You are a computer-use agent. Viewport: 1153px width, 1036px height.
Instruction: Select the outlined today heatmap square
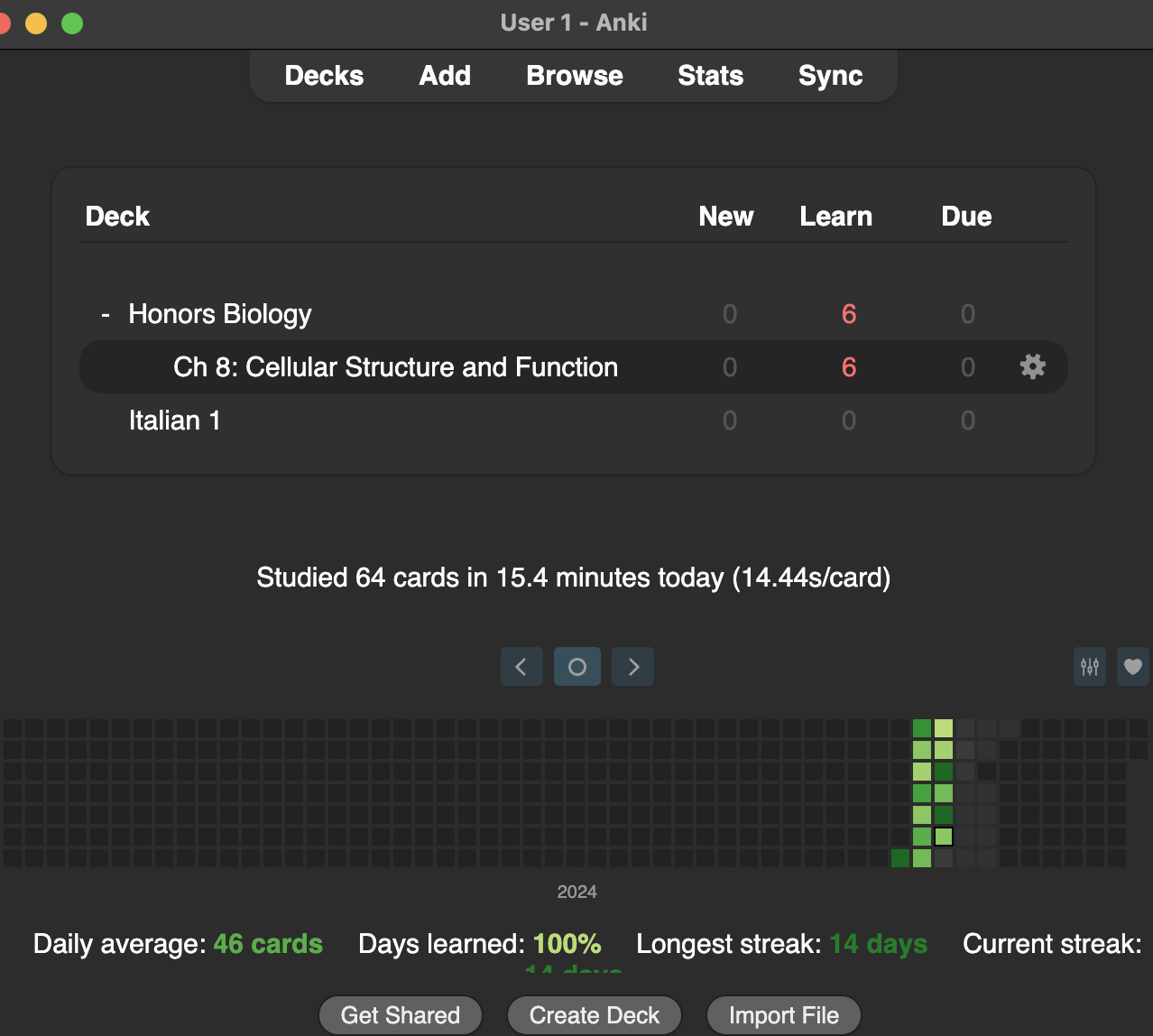pos(944,837)
